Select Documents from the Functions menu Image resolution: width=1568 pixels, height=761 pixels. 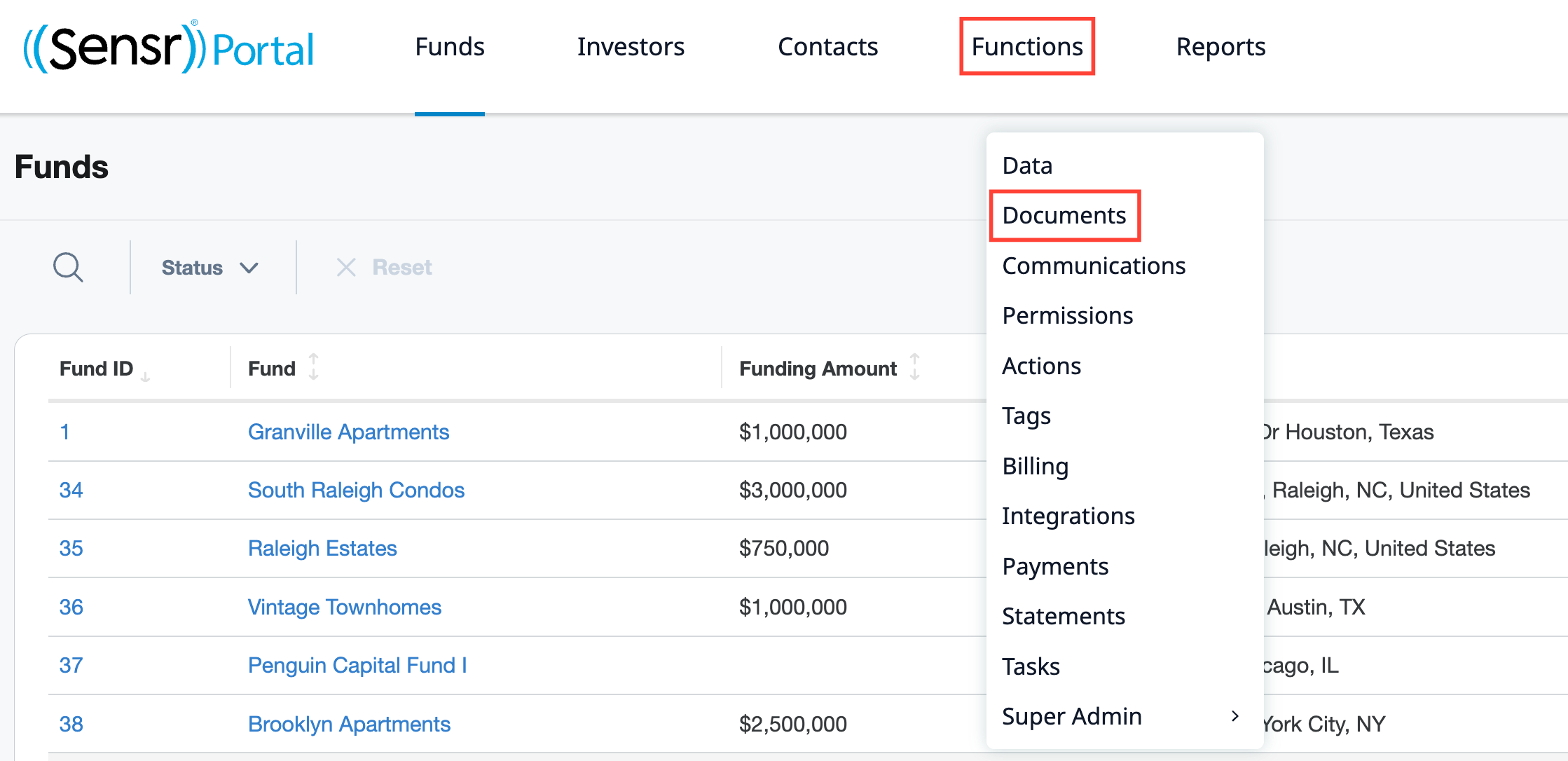(1064, 215)
